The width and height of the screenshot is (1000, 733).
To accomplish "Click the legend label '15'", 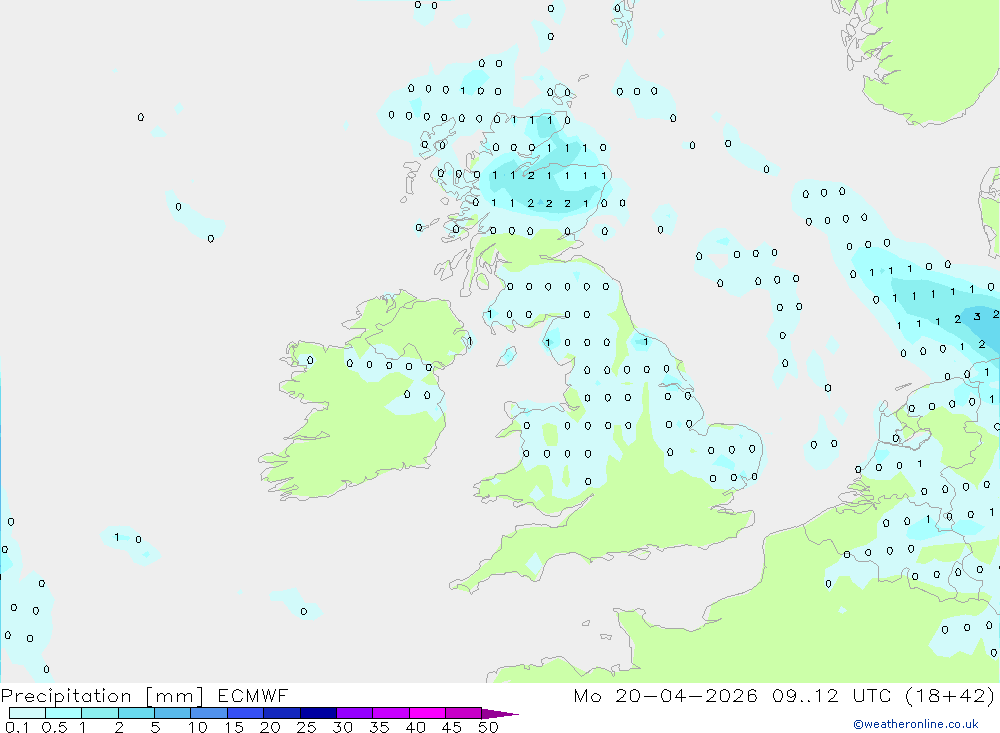I will (x=234, y=727).
